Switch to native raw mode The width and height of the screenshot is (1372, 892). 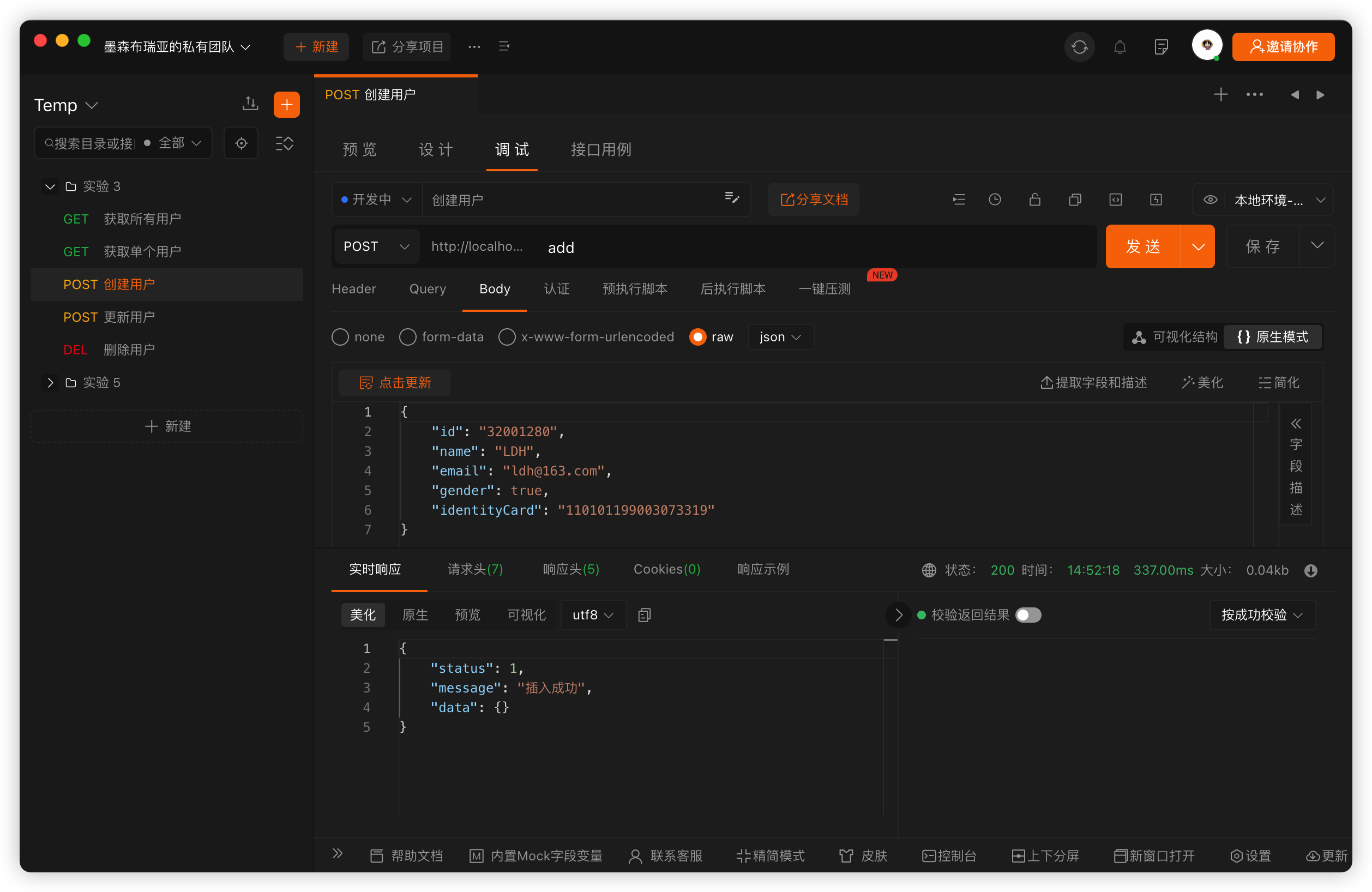[1273, 337]
